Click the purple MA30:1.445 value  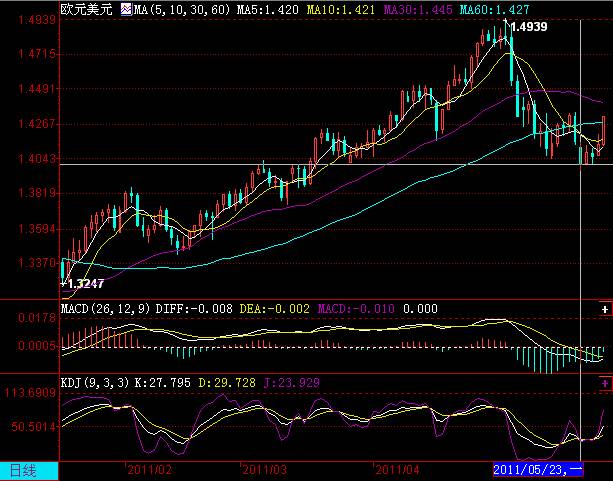pos(418,9)
